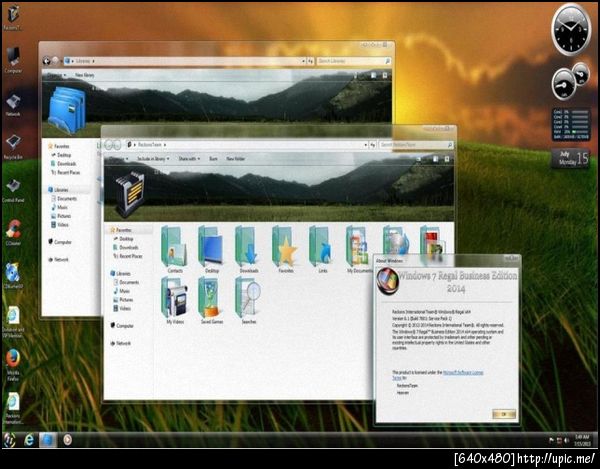The width and height of the screenshot is (600, 469).
Task: Click New library in Libraries window
Action: (85, 75)
